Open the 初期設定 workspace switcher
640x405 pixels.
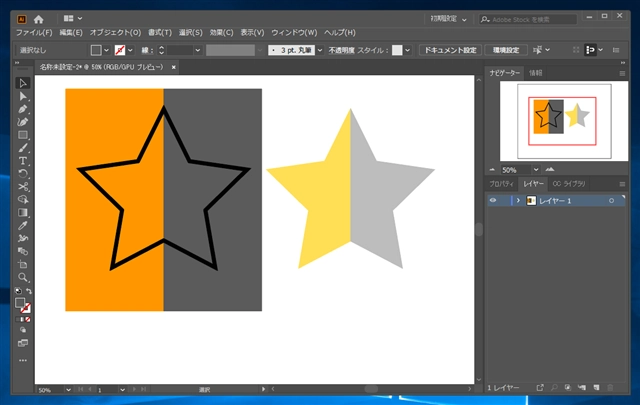449,19
